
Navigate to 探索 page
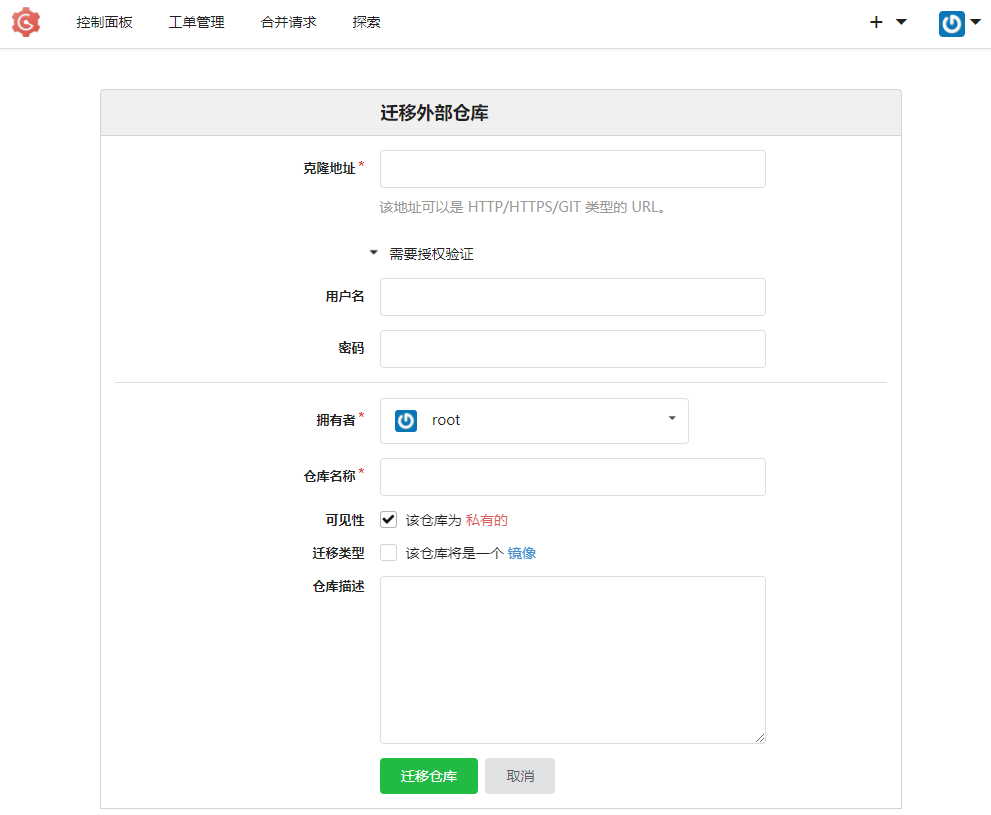pyautogui.click(x=366, y=22)
